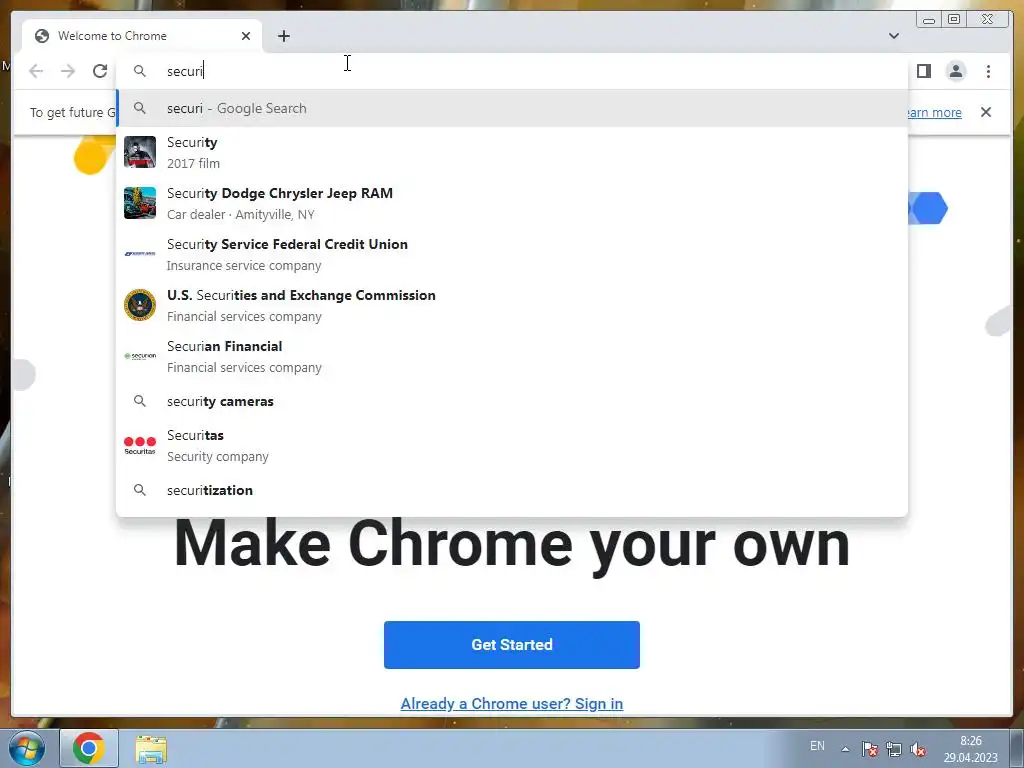Choose 'securi - Google Search' suggestion
Image resolution: width=1024 pixels, height=768 pixels.
point(512,108)
